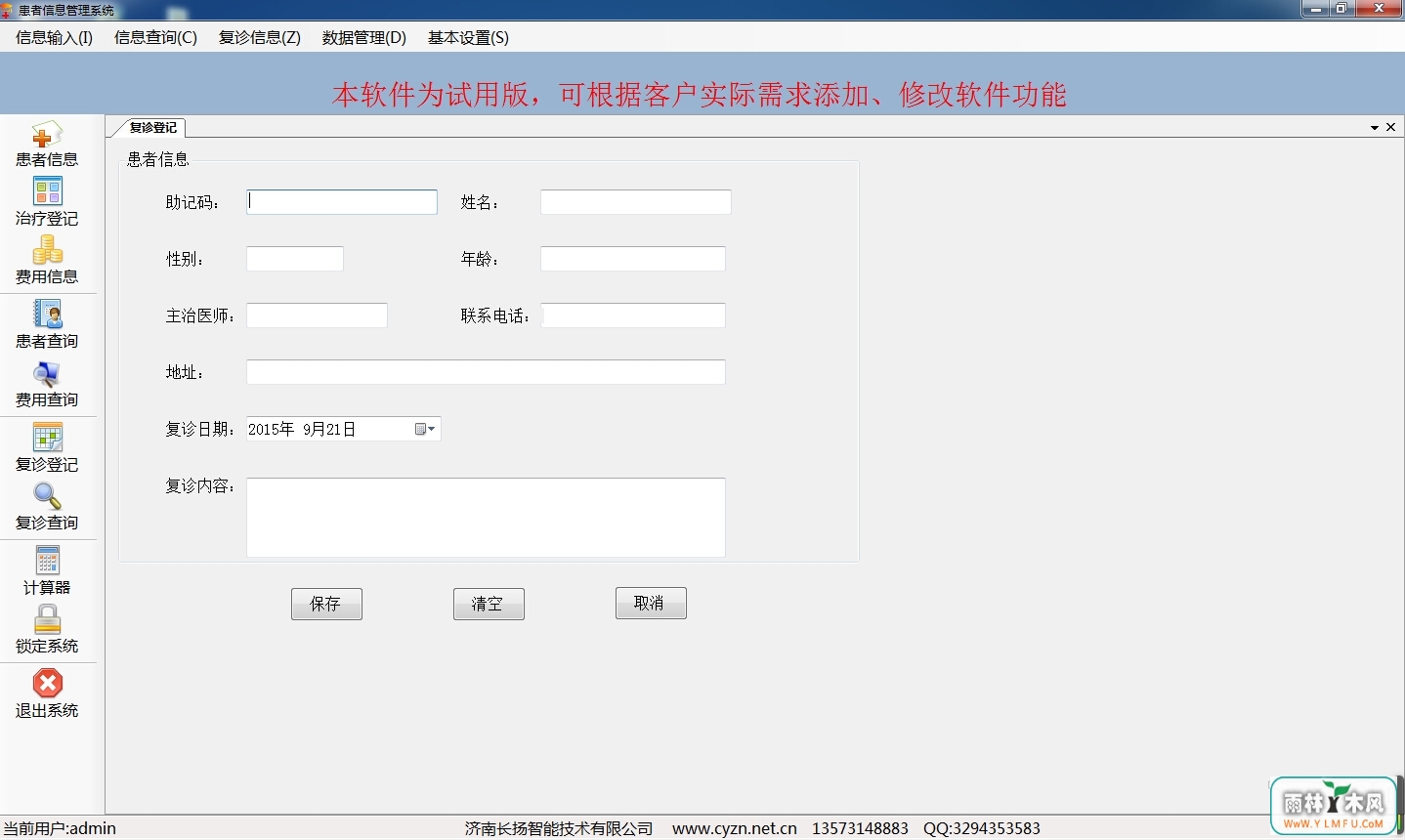This screenshot has width=1405, height=840.
Task: Close the 复诊登记 tab panel
Action: [x=1391, y=127]
